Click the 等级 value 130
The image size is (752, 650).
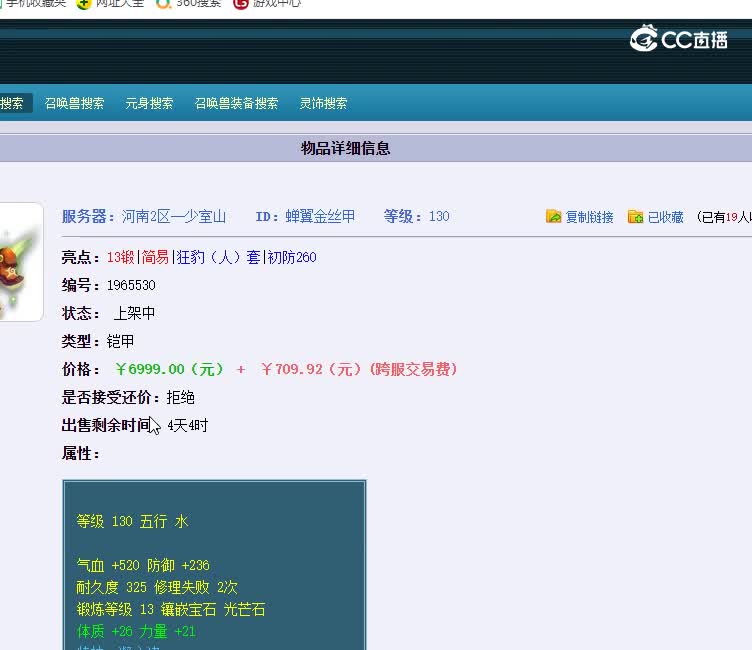(x=439, y=216)
